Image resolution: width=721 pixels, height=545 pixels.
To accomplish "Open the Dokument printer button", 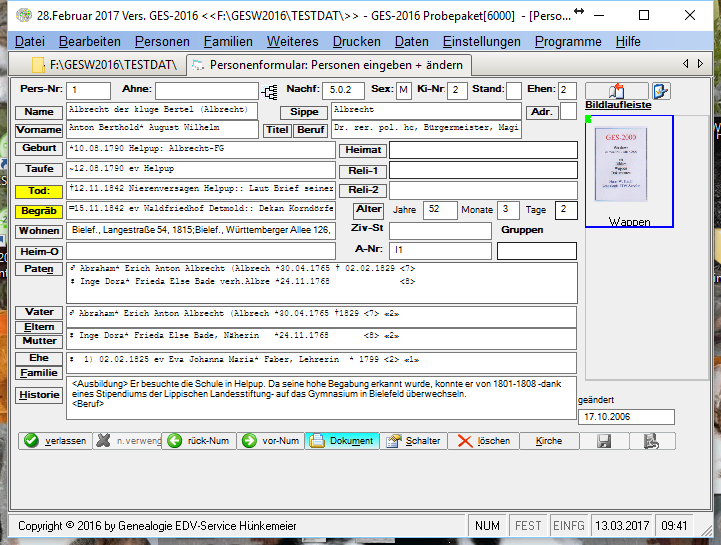I will point(342,441).
